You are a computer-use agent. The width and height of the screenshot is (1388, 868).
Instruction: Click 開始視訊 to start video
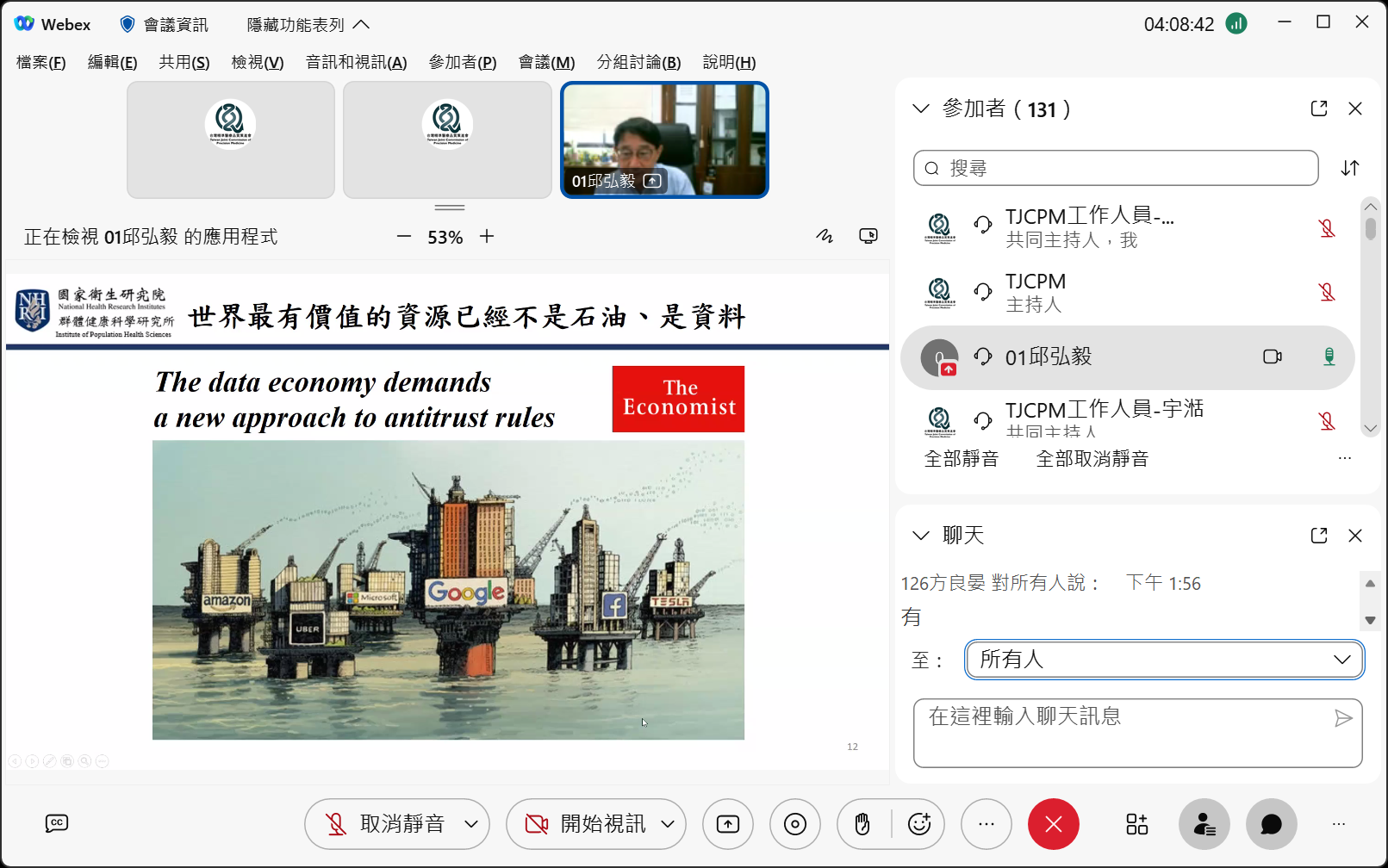coord(585,824)
